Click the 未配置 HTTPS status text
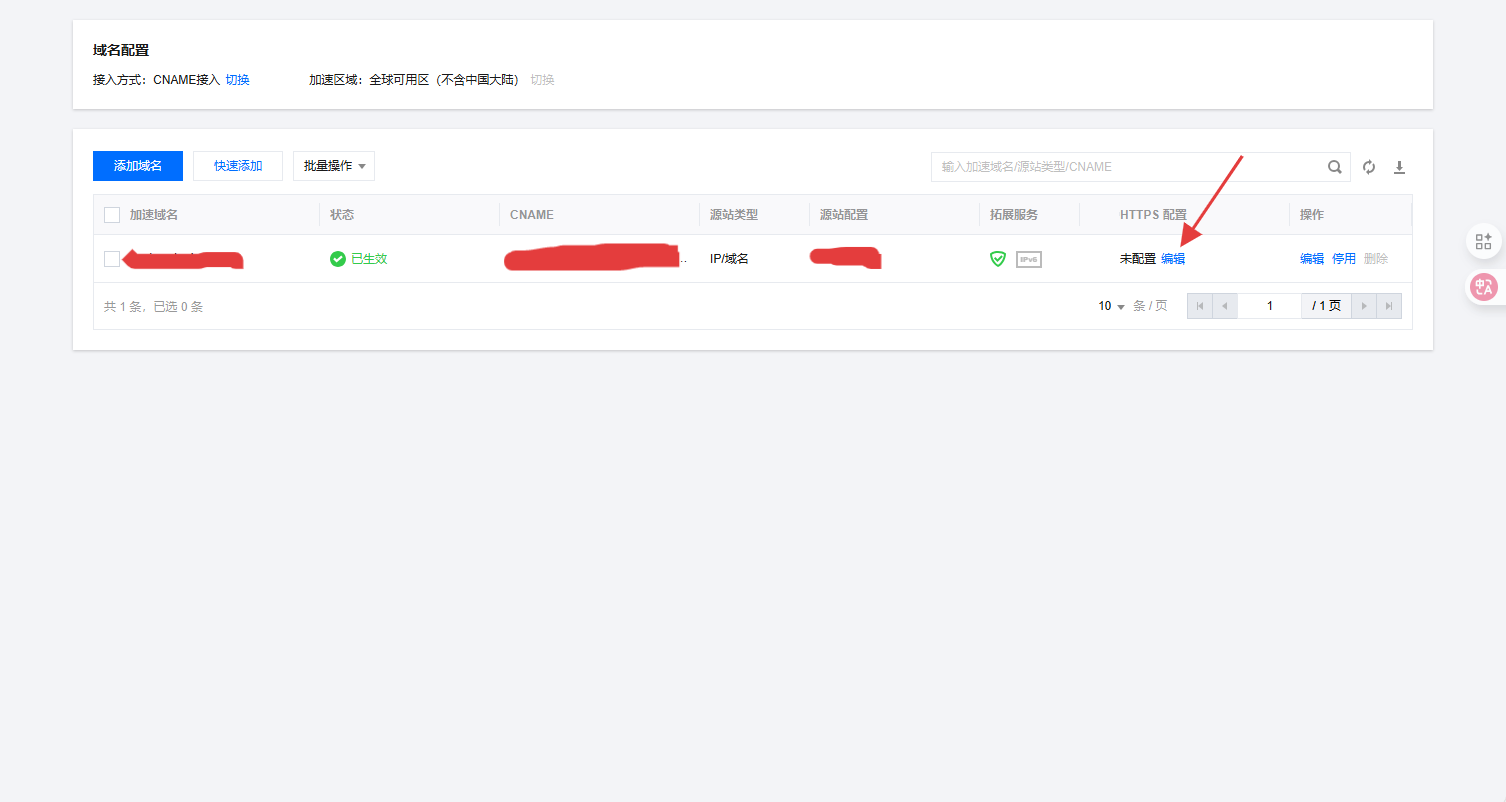Screen dimensions: 1506x802 pyautogui.click(x=1138, y=259)
